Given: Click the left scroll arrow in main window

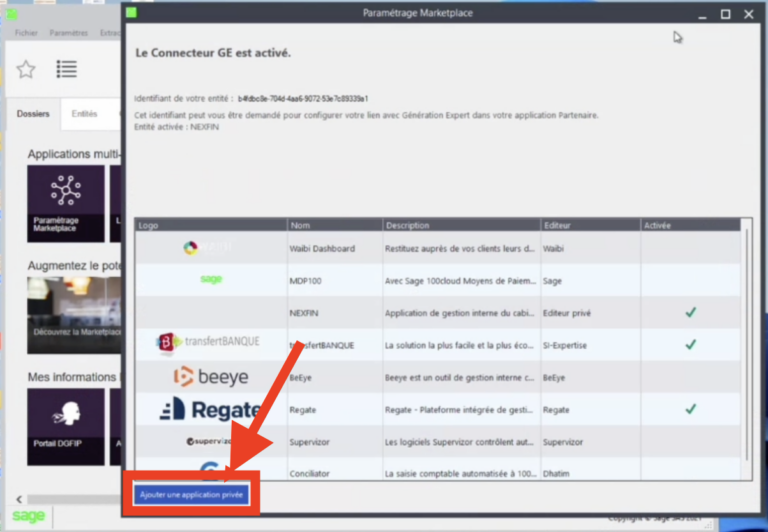Looking at the screenshot, I should click(19, 499).
